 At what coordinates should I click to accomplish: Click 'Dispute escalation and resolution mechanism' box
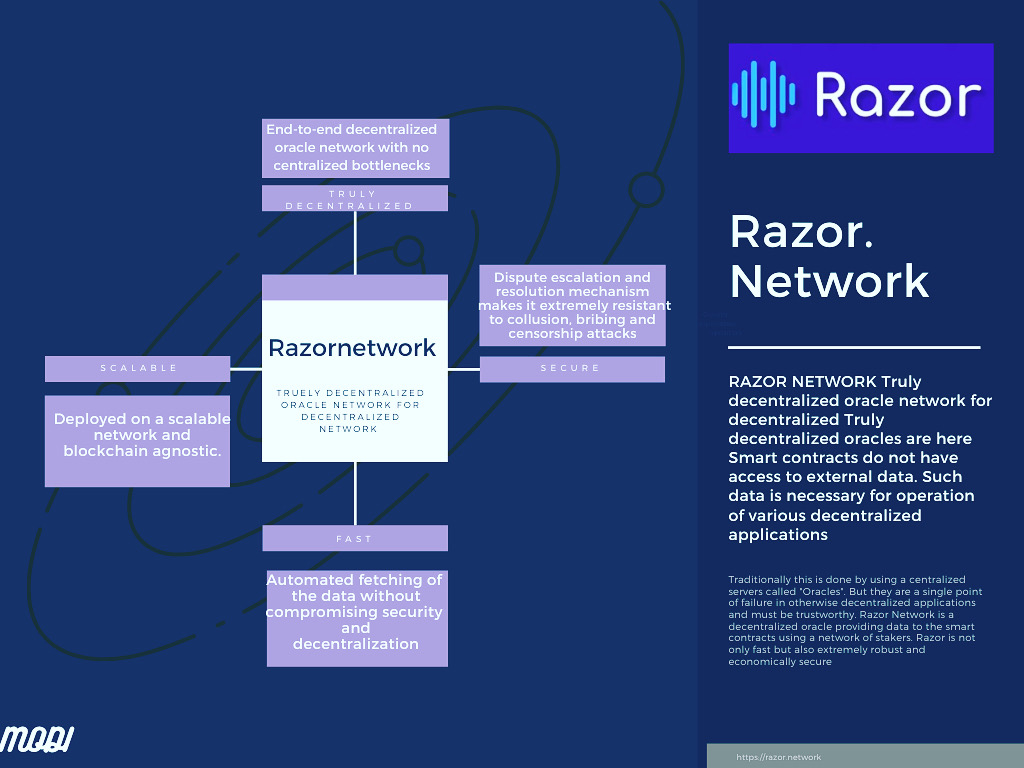(x=572, y=306)
